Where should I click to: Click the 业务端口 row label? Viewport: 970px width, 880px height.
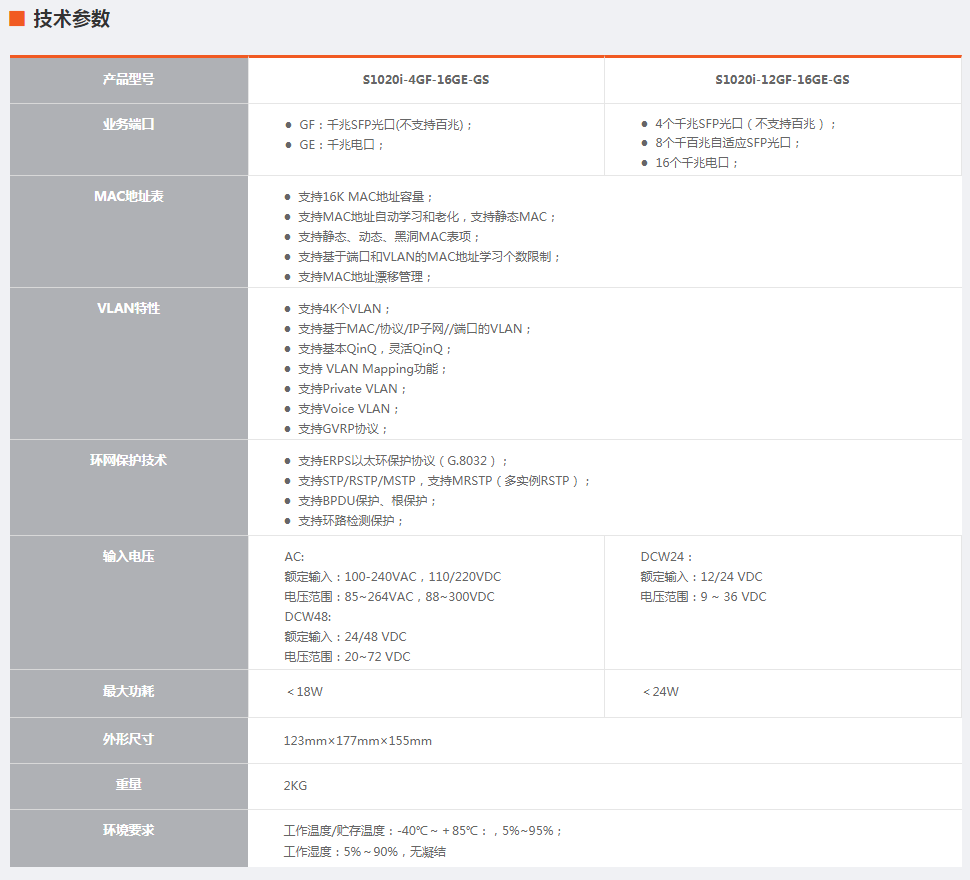[x=128, y=125]
